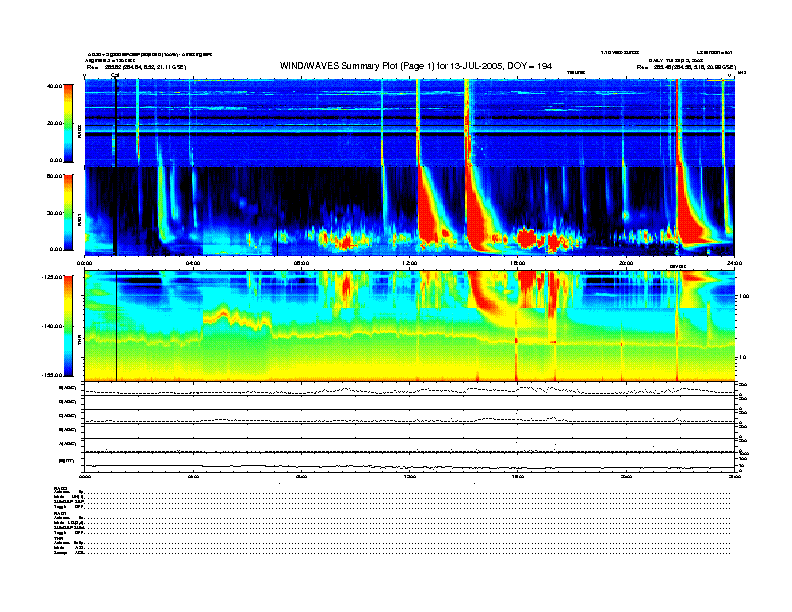This screenshot has height=612, width=792.
Task: Click the -125.00 label on TNR scale
Action: coord(52,277)
